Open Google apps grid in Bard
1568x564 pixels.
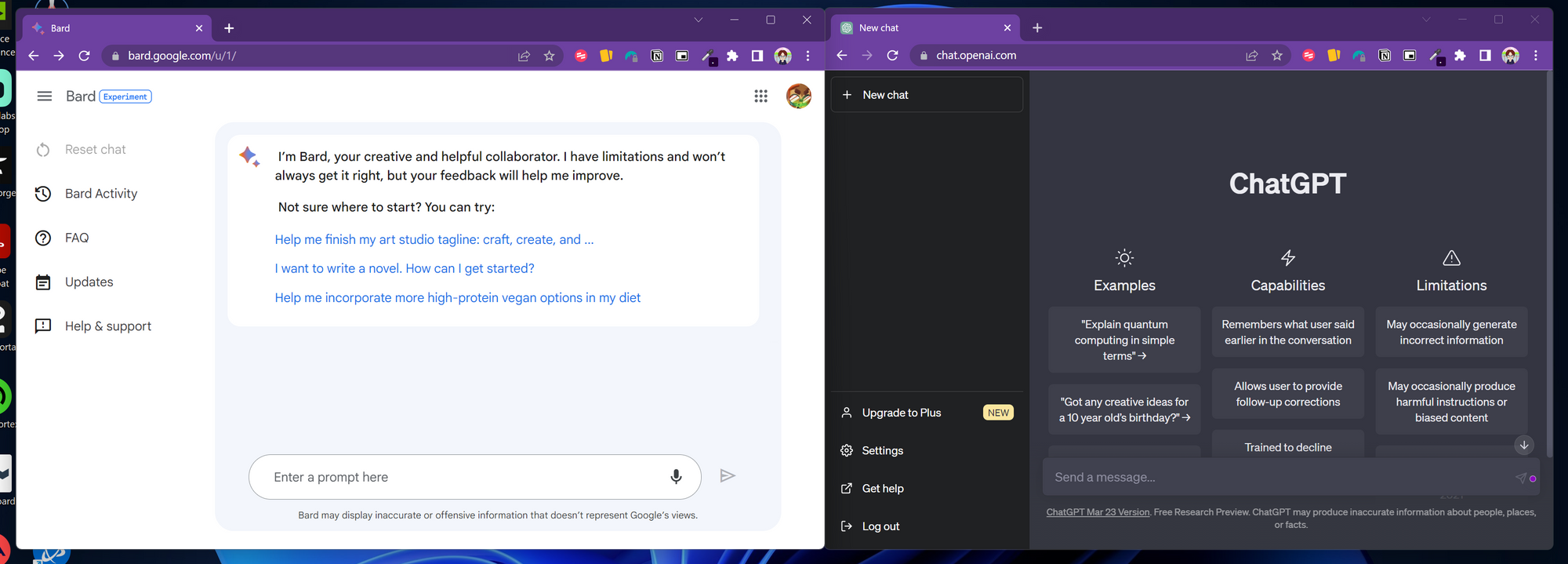[760, 96]
